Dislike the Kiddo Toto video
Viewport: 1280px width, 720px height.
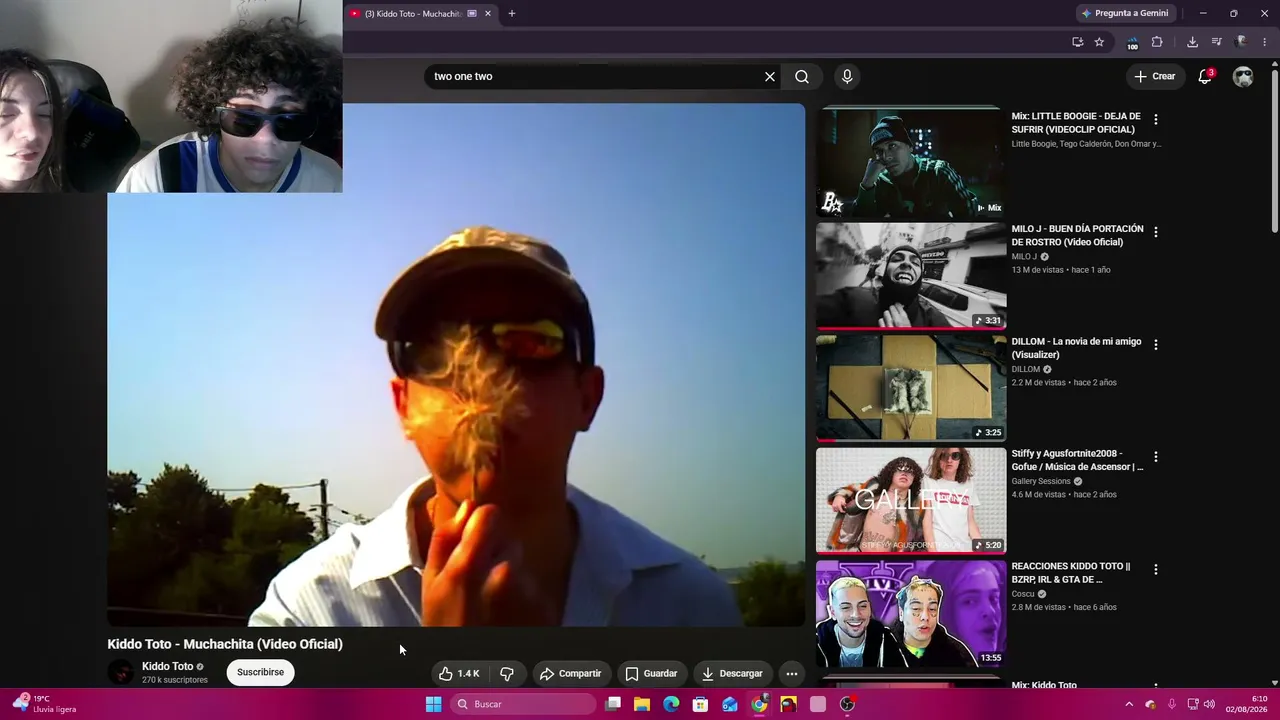pos(507,673)
